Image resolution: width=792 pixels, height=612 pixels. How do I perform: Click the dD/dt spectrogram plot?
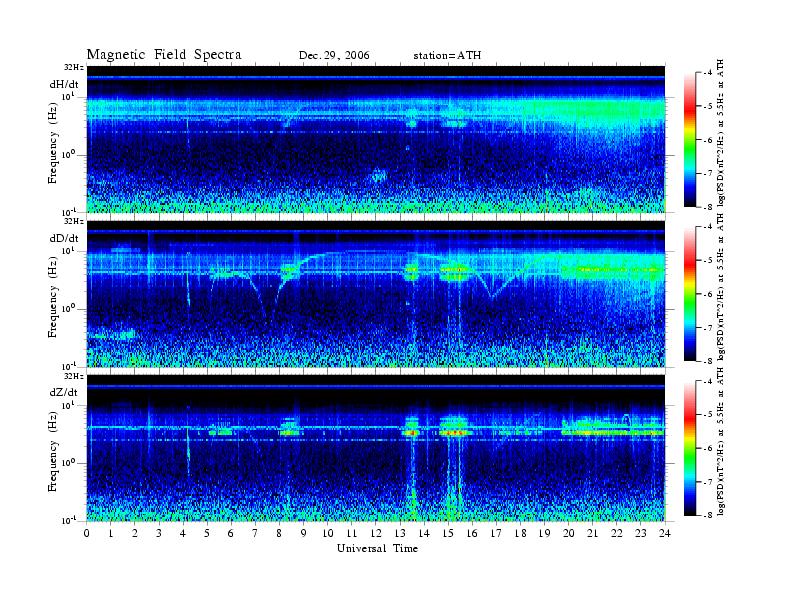[376, 293]
